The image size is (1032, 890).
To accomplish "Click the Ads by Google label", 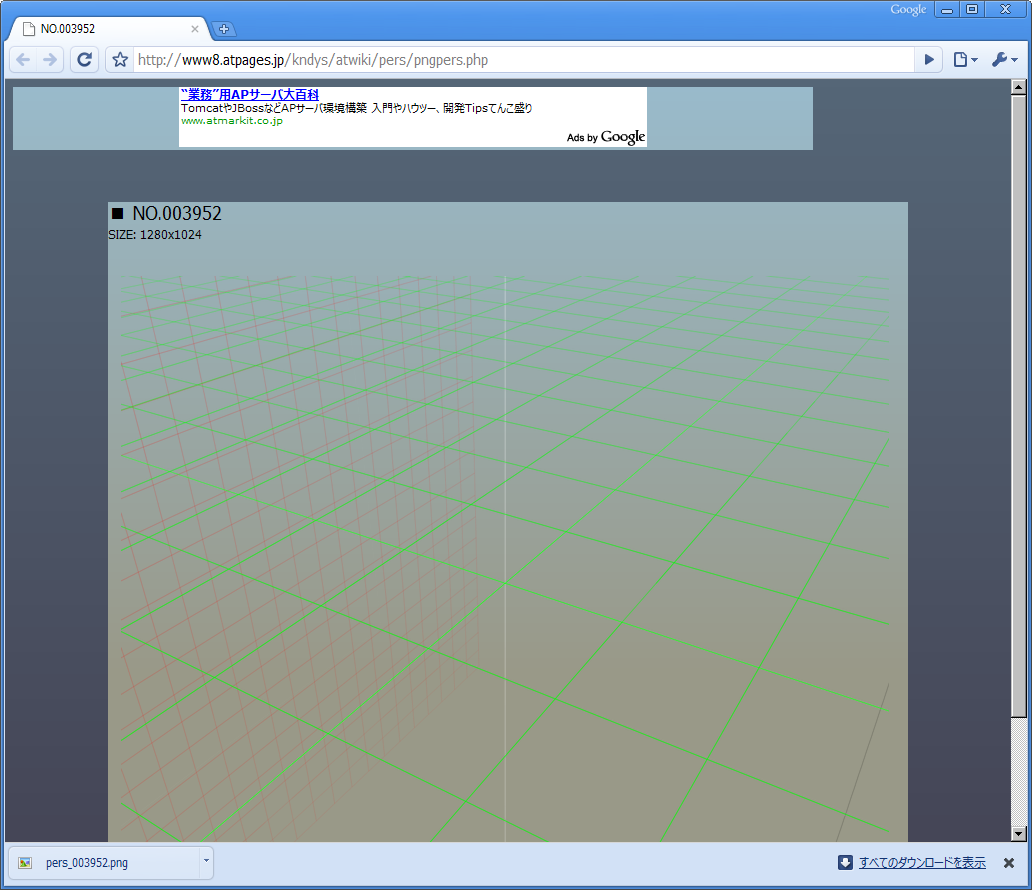I will point(606,137).
